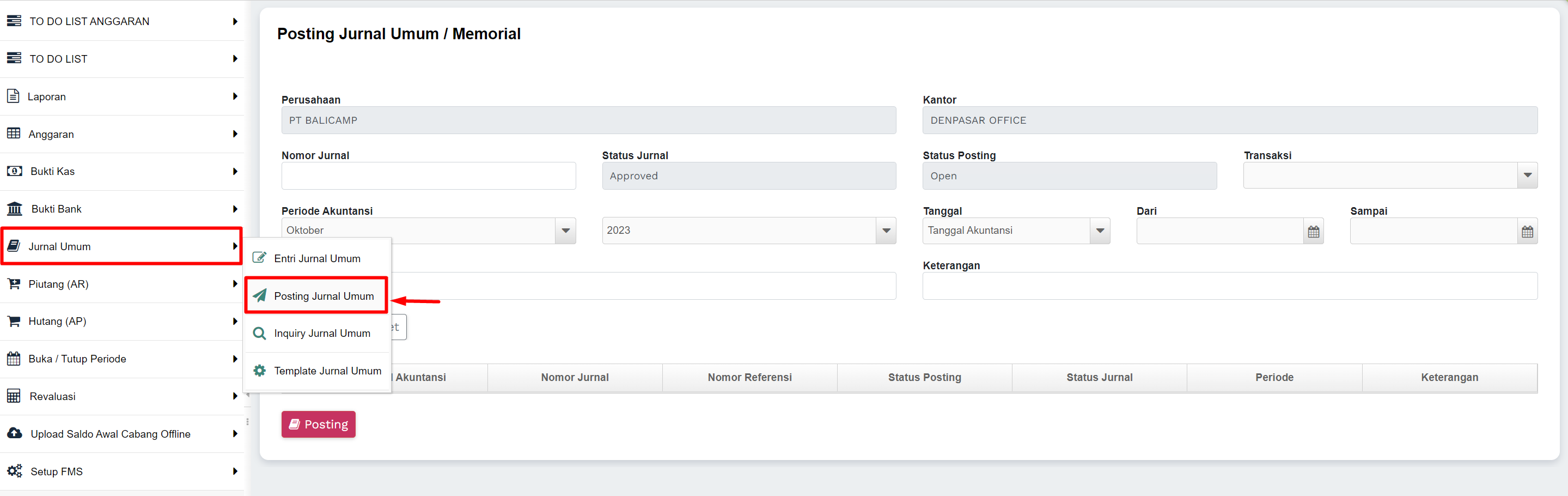
Task: Click the Bukti Bank building icon
Action: pyautogui.click(x=15, y=209)
